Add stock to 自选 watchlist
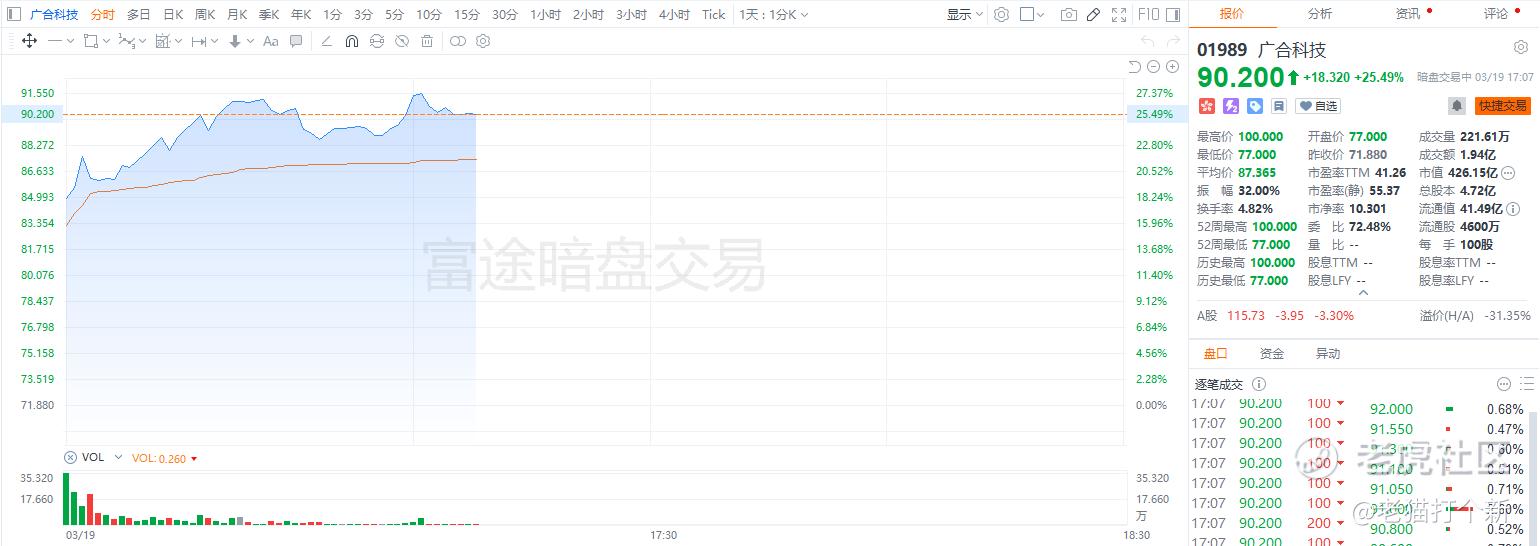The height and width of the screenshot is (546, 1540). coord(1318,106)
